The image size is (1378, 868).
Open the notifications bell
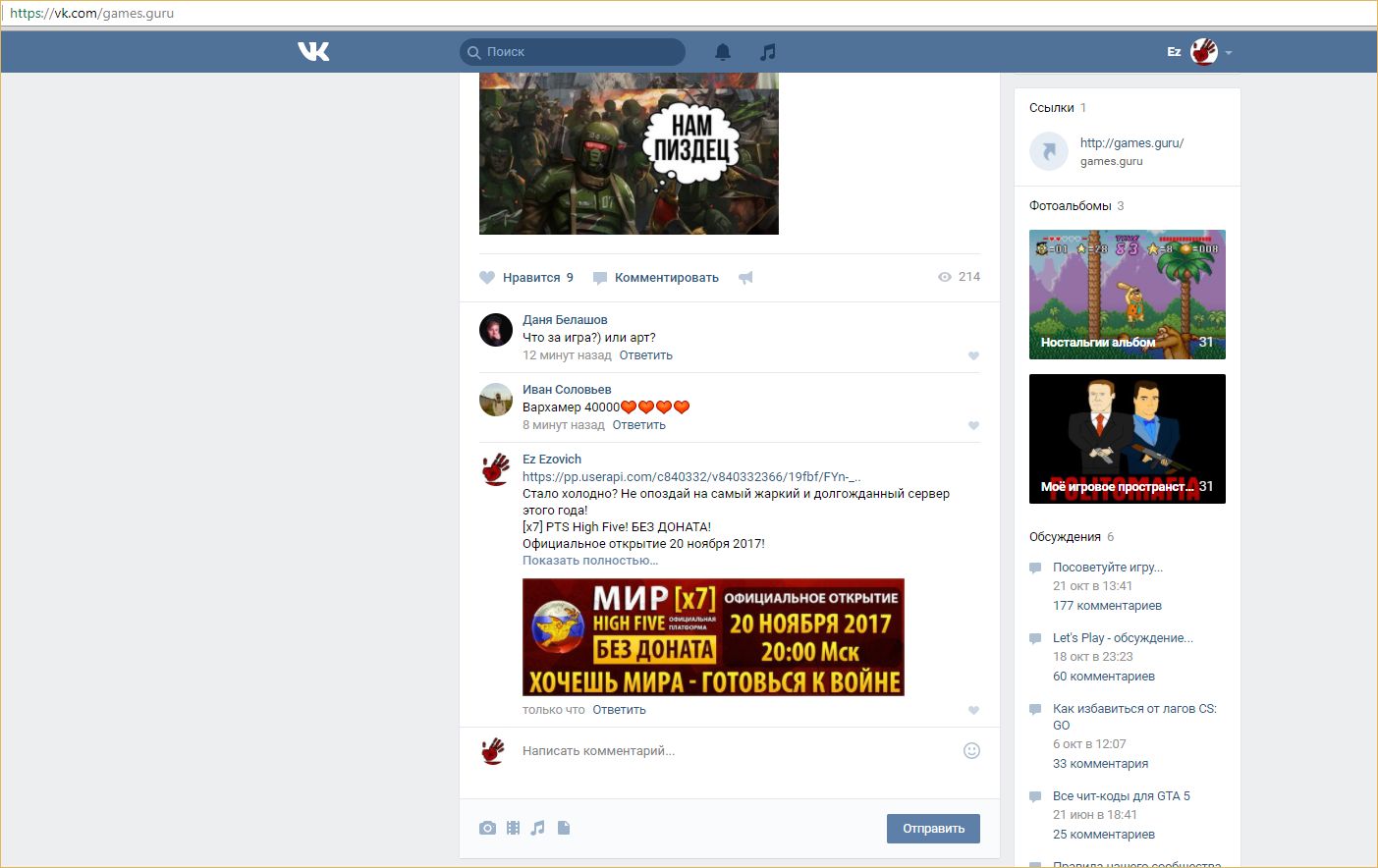coord(723,52)
